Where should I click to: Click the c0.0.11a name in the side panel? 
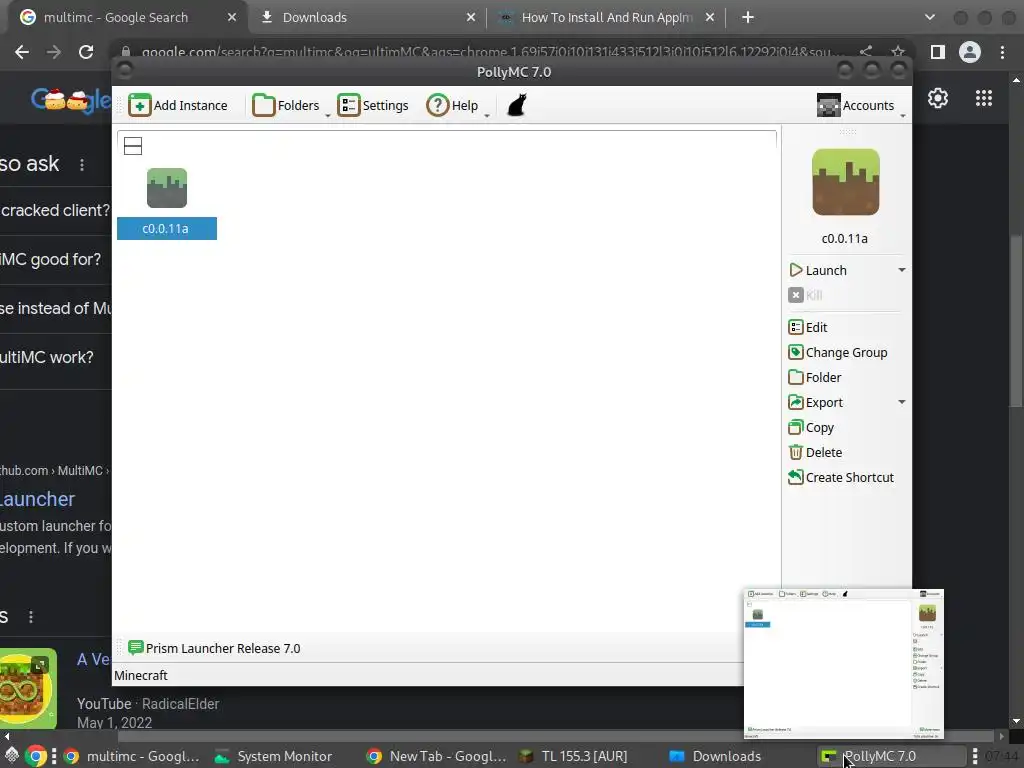tap(844, 238)
